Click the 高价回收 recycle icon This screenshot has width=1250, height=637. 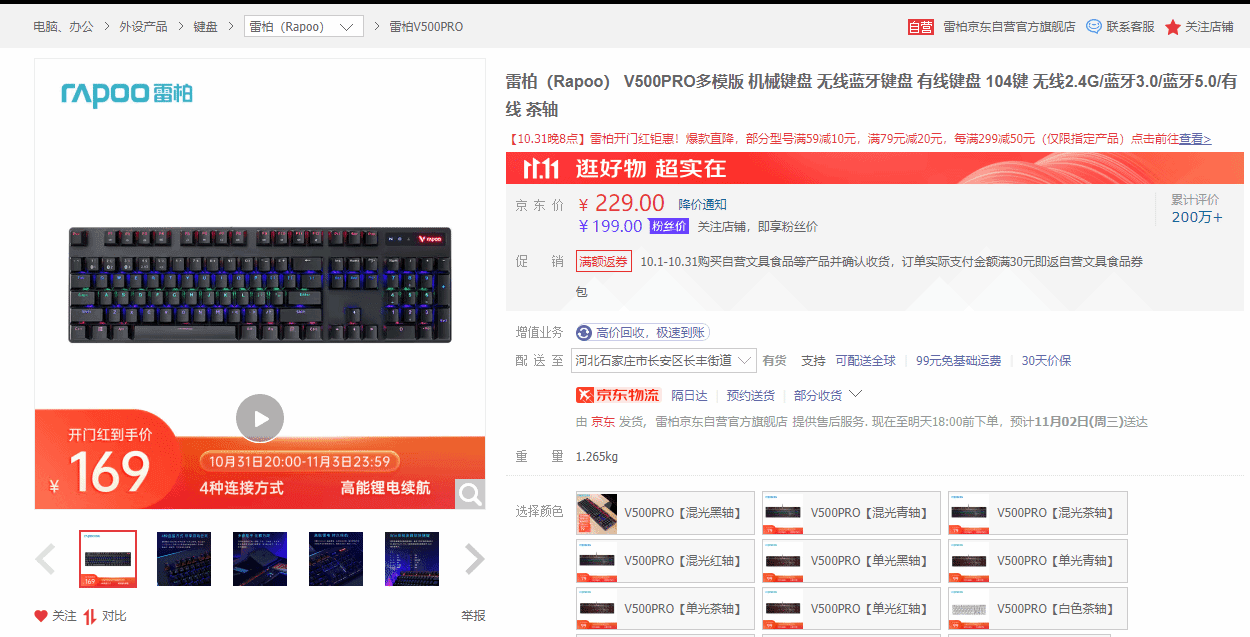(x=584, y=332)
